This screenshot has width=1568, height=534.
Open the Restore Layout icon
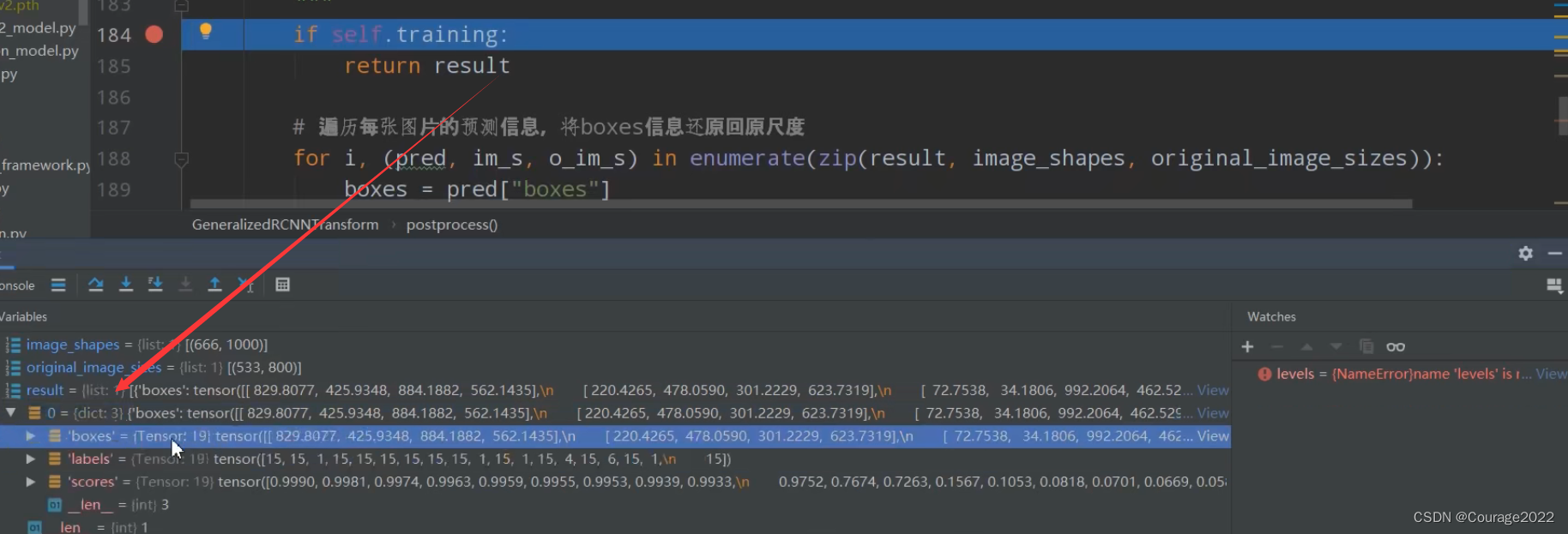pyautogui.click(x=1553, y=285)
